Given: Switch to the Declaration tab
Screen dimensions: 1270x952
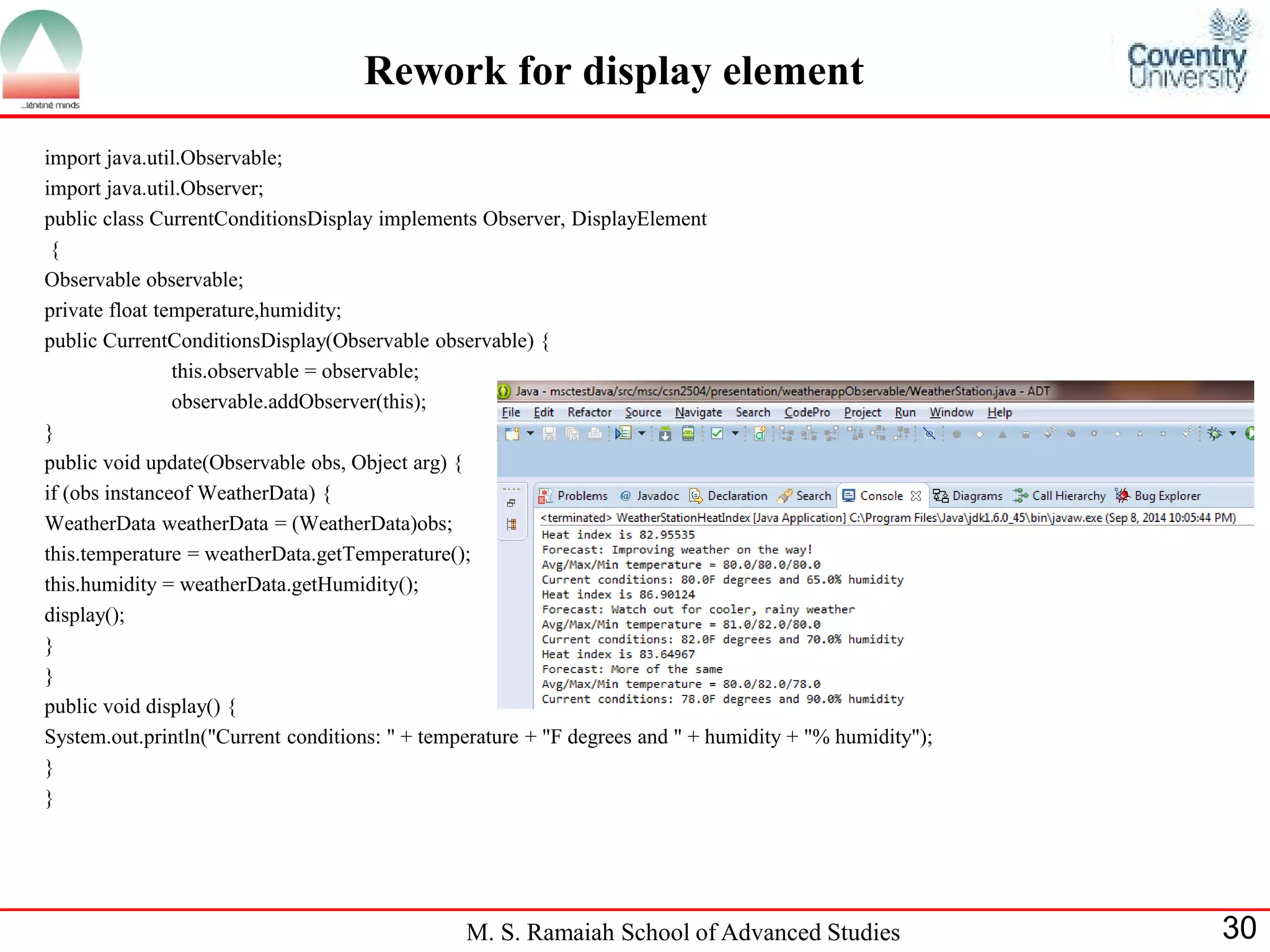Looking at the screenshot, I should click(729, 496).
